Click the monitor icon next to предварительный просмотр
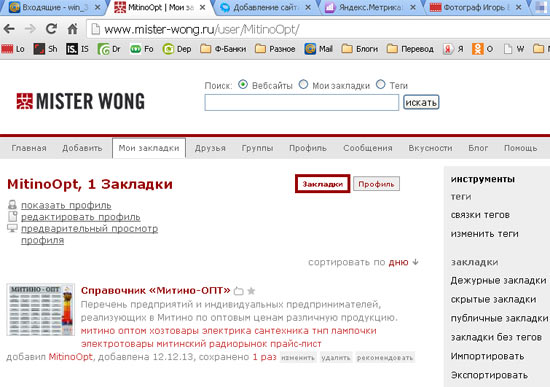The height and width of the screenshot is (387, 550). (x=12, y=228)
